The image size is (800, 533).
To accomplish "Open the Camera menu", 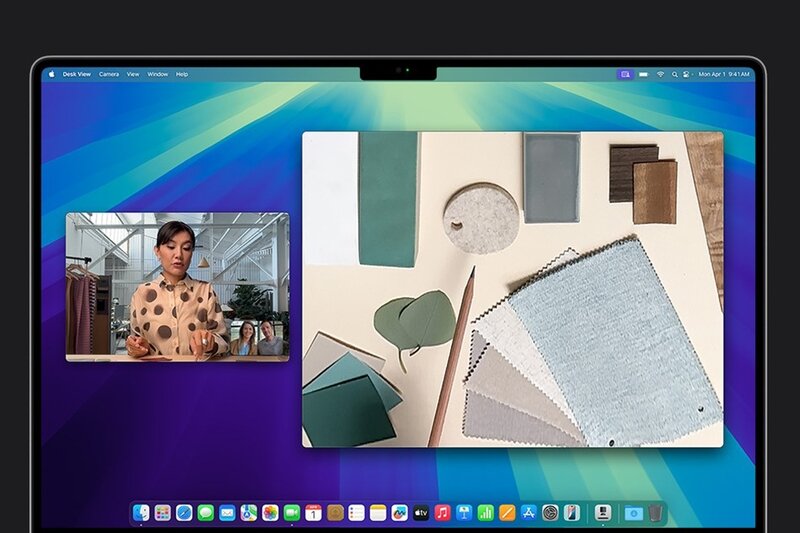I will tap(109, 74).
